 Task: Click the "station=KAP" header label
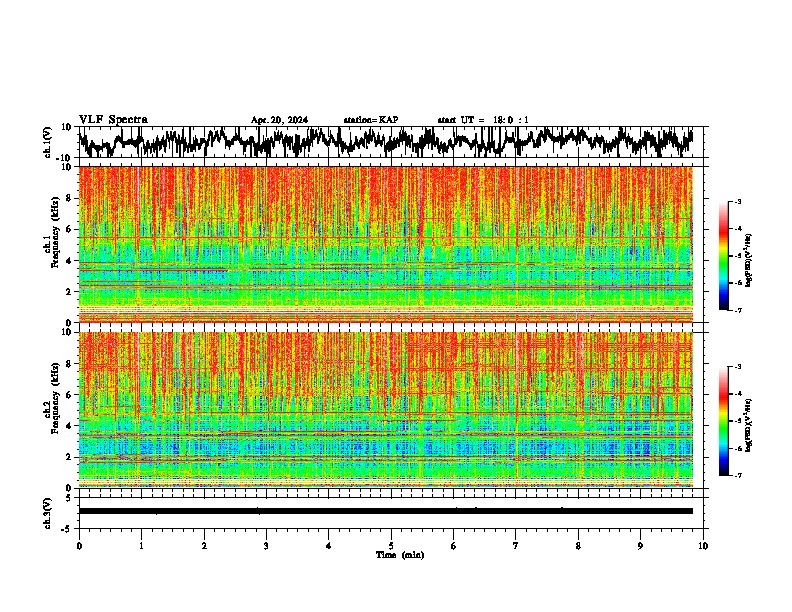371,120
